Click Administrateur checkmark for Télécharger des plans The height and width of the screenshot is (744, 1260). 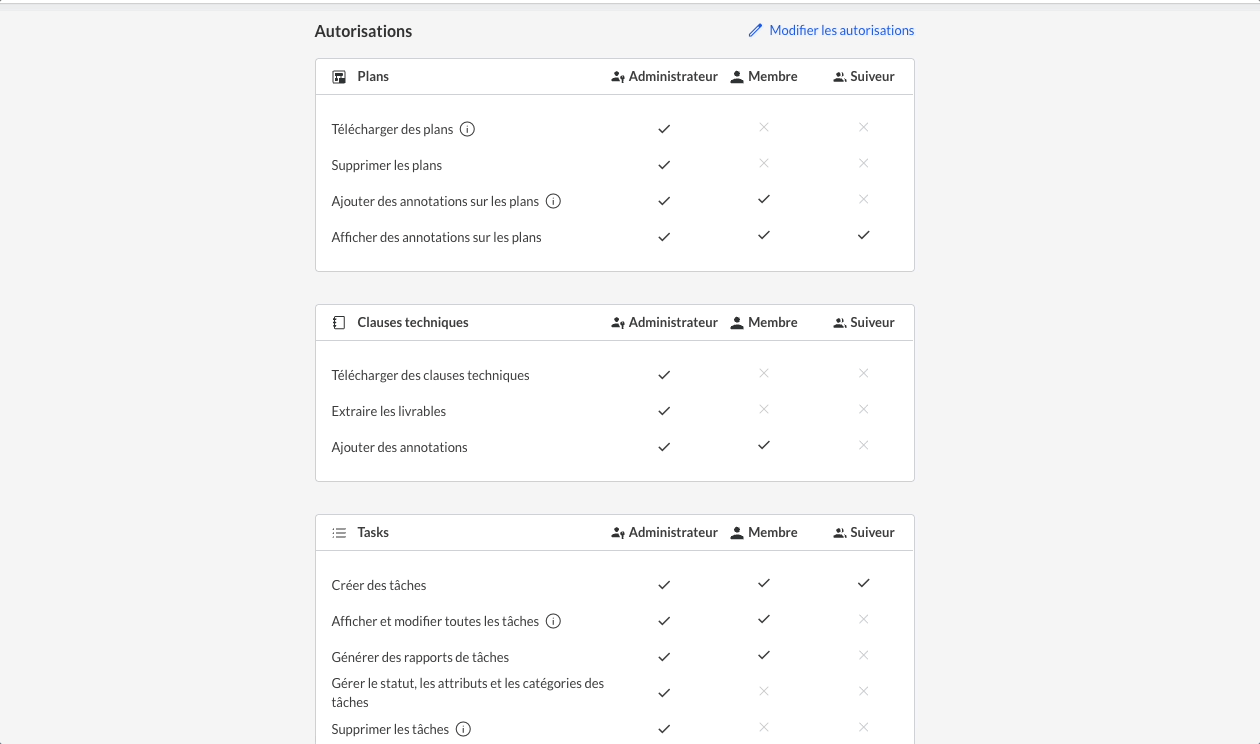pos(664,129)
